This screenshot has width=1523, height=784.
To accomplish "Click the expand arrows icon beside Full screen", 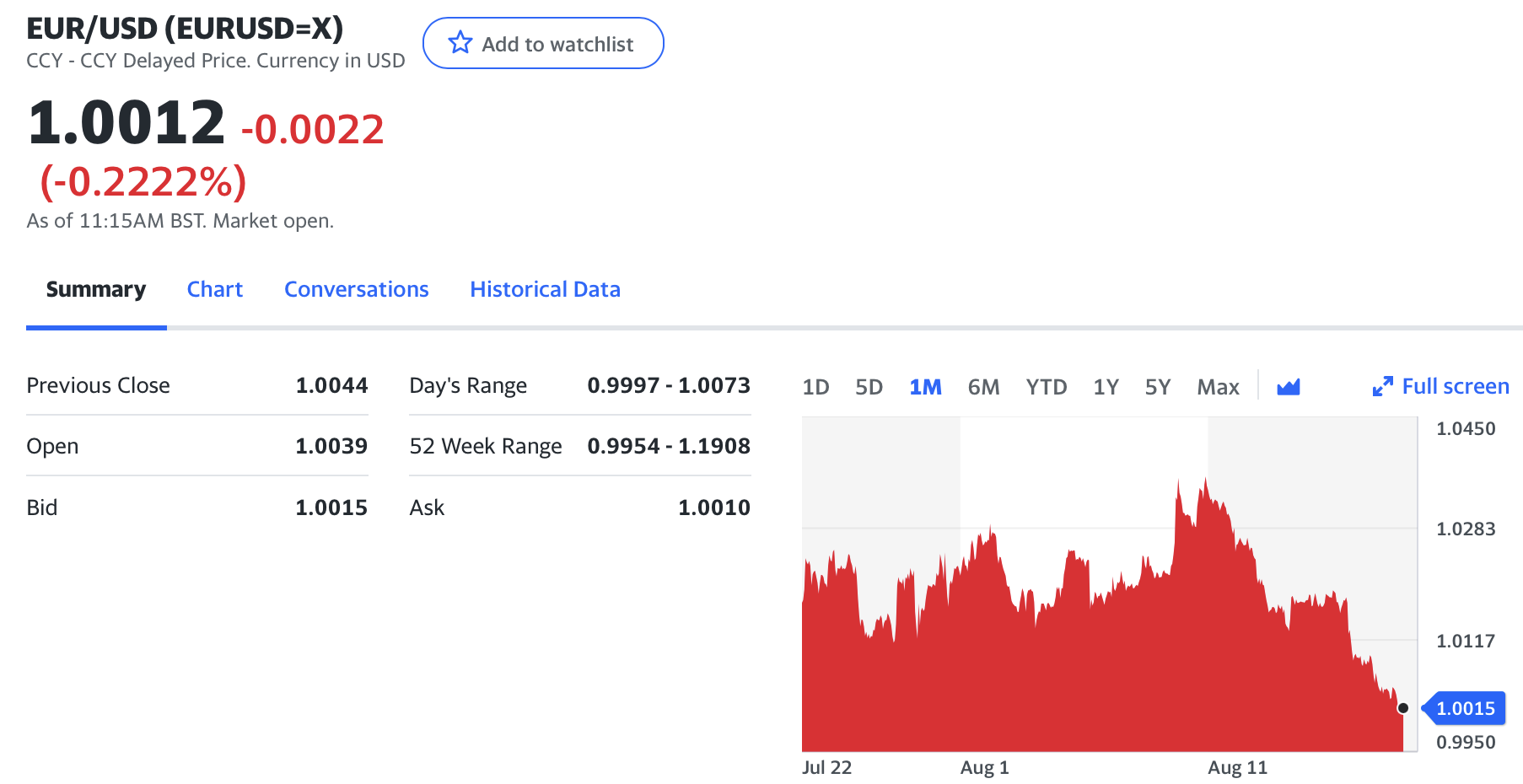I will click(x=1383, y=387).
